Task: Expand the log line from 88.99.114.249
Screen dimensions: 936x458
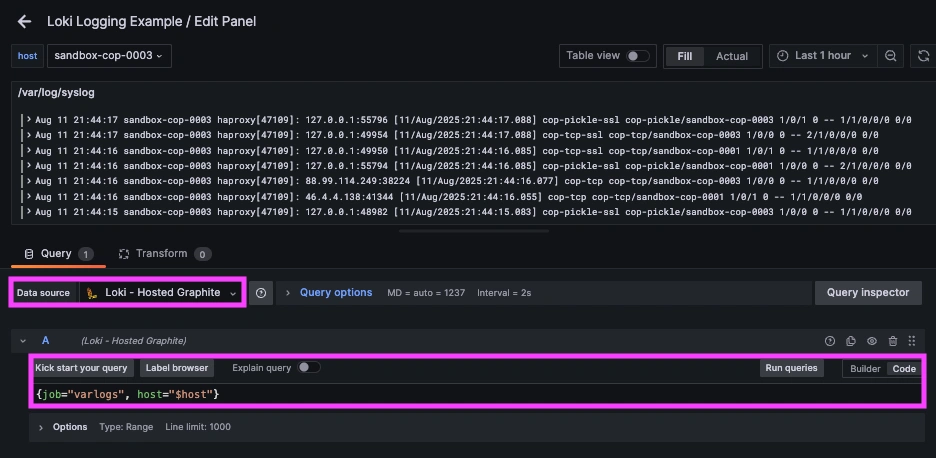Action: coord(28,180)
